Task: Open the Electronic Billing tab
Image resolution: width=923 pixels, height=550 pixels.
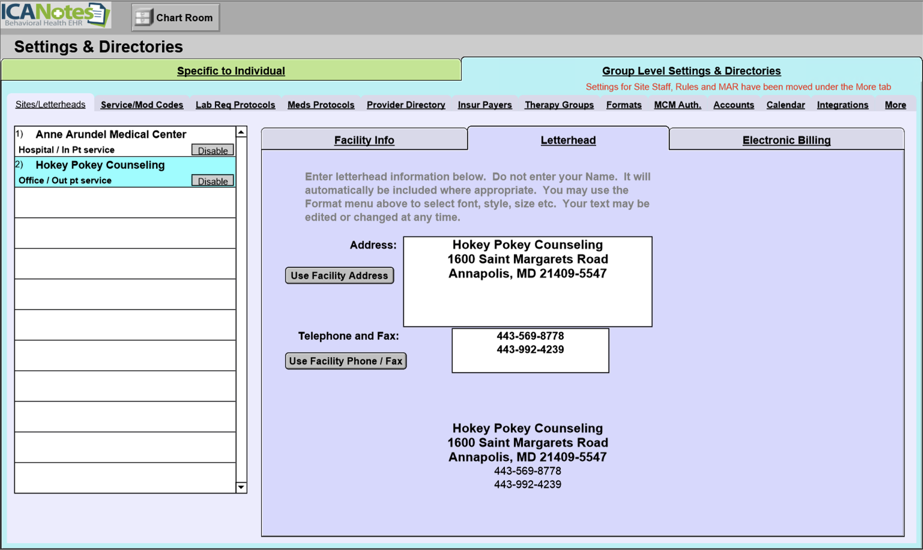Action: pyautogui.click(x=786, y=140)
